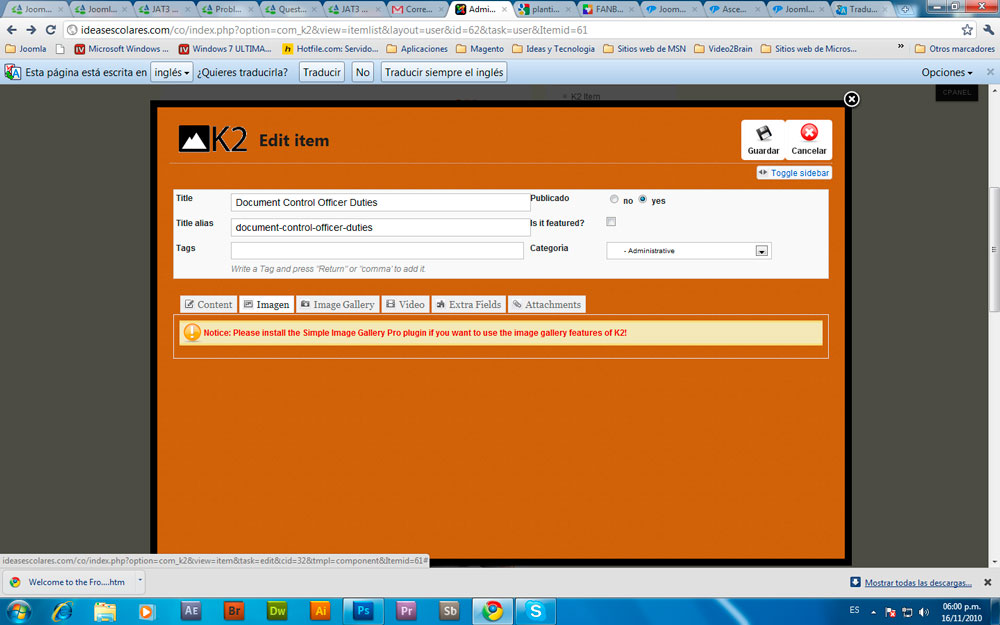The height and width of the screenshot is (625, 1000).
Task: Switch to the Imagen tab
Action: 267,304
